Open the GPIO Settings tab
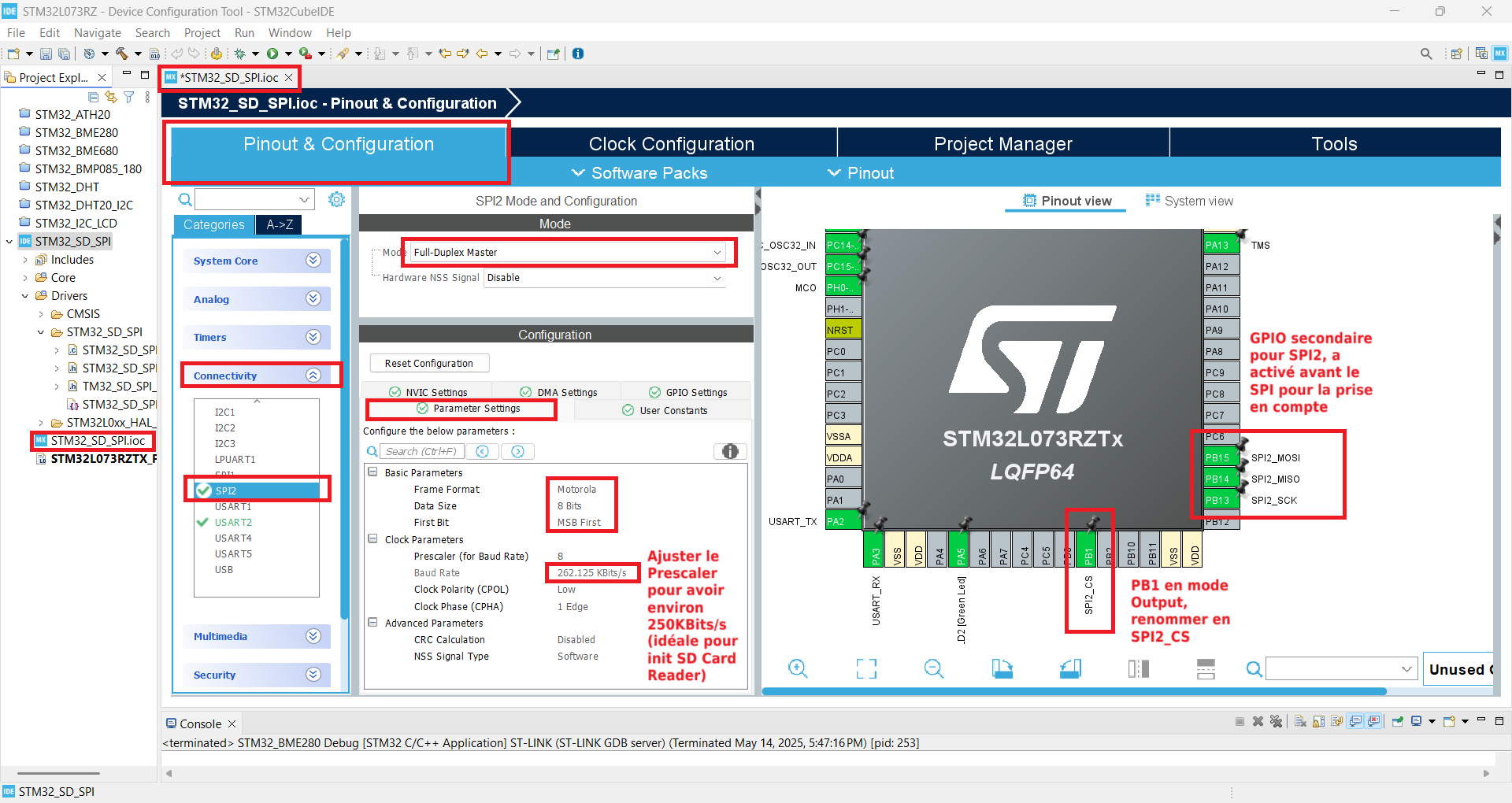 click(687, 392)
